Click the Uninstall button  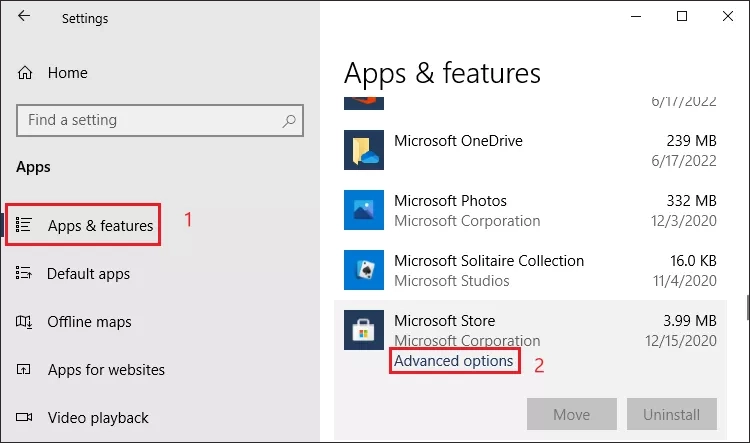click(672, 414)
